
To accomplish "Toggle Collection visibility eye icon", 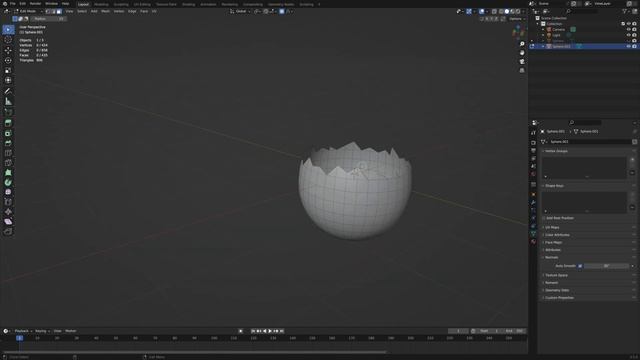I will tap(629, 24).
